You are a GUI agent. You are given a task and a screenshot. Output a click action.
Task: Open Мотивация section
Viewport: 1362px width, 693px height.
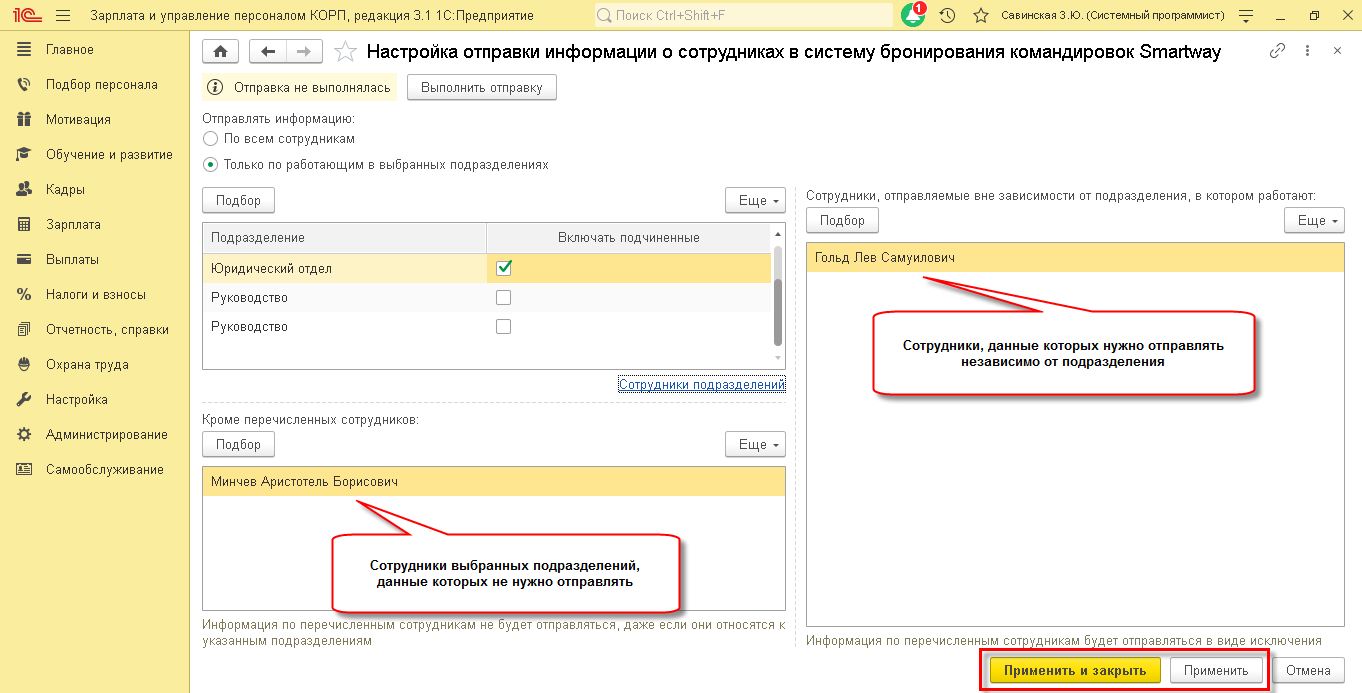78,120
